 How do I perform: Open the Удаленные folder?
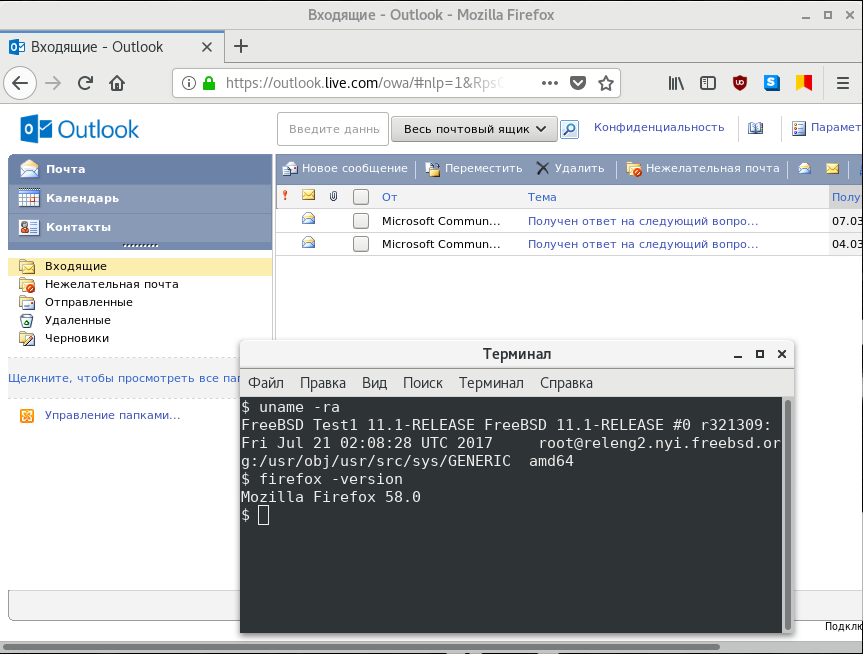(77, 320)
